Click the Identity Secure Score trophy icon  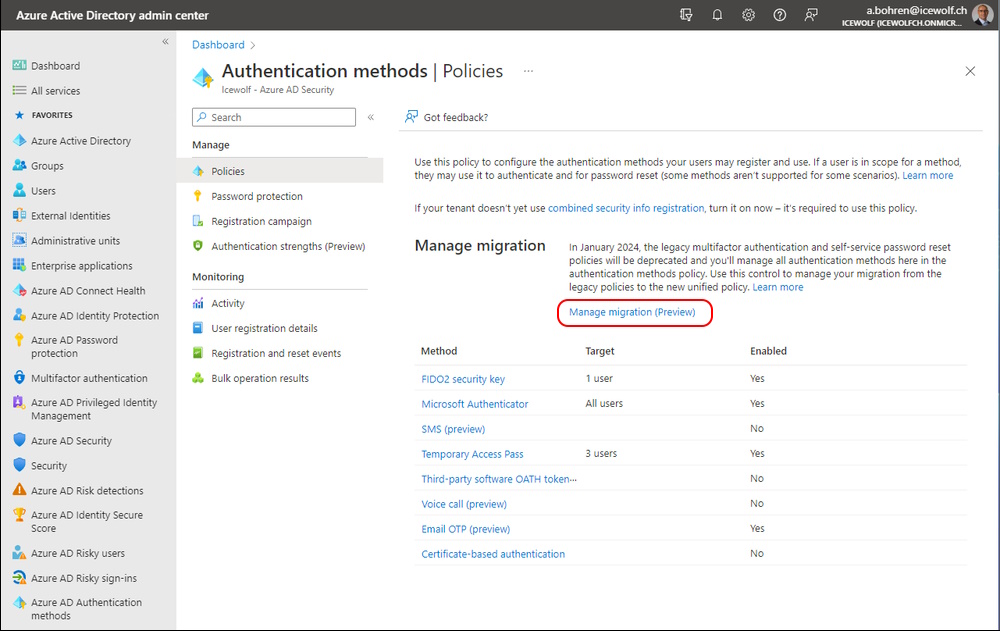click(19, 515)
